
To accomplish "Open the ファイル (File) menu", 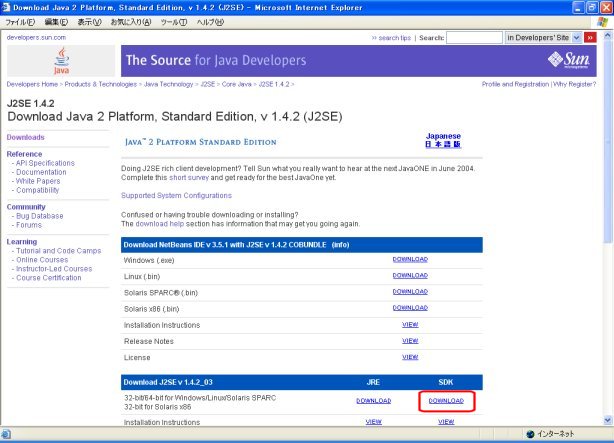I will [x=20, y=21].
